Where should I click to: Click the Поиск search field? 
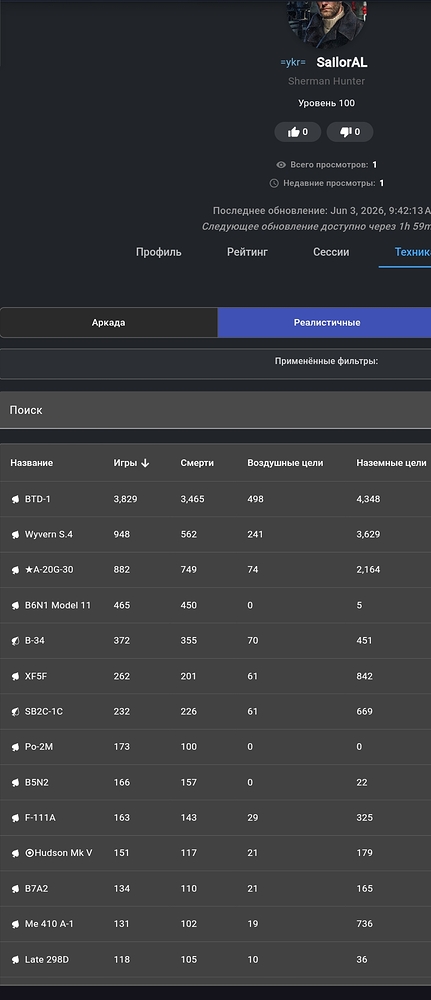(216, 410)
